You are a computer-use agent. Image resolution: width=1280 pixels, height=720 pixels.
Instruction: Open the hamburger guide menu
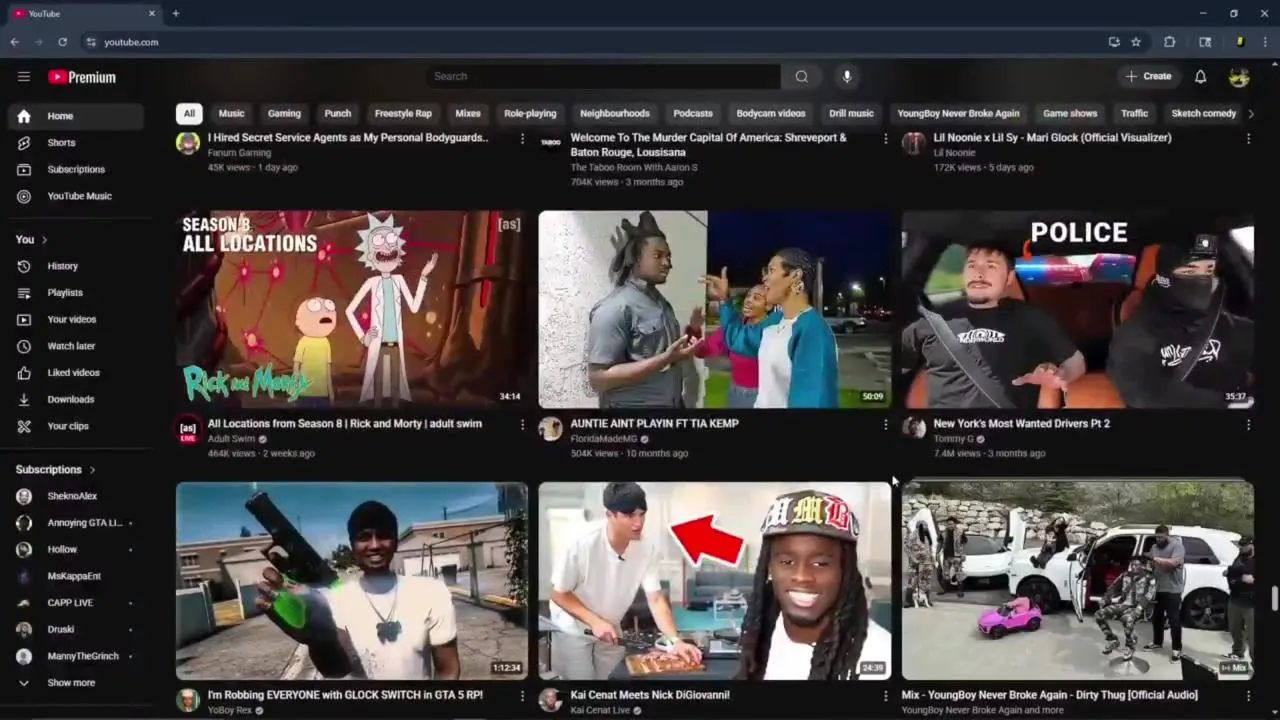point(24,76)
